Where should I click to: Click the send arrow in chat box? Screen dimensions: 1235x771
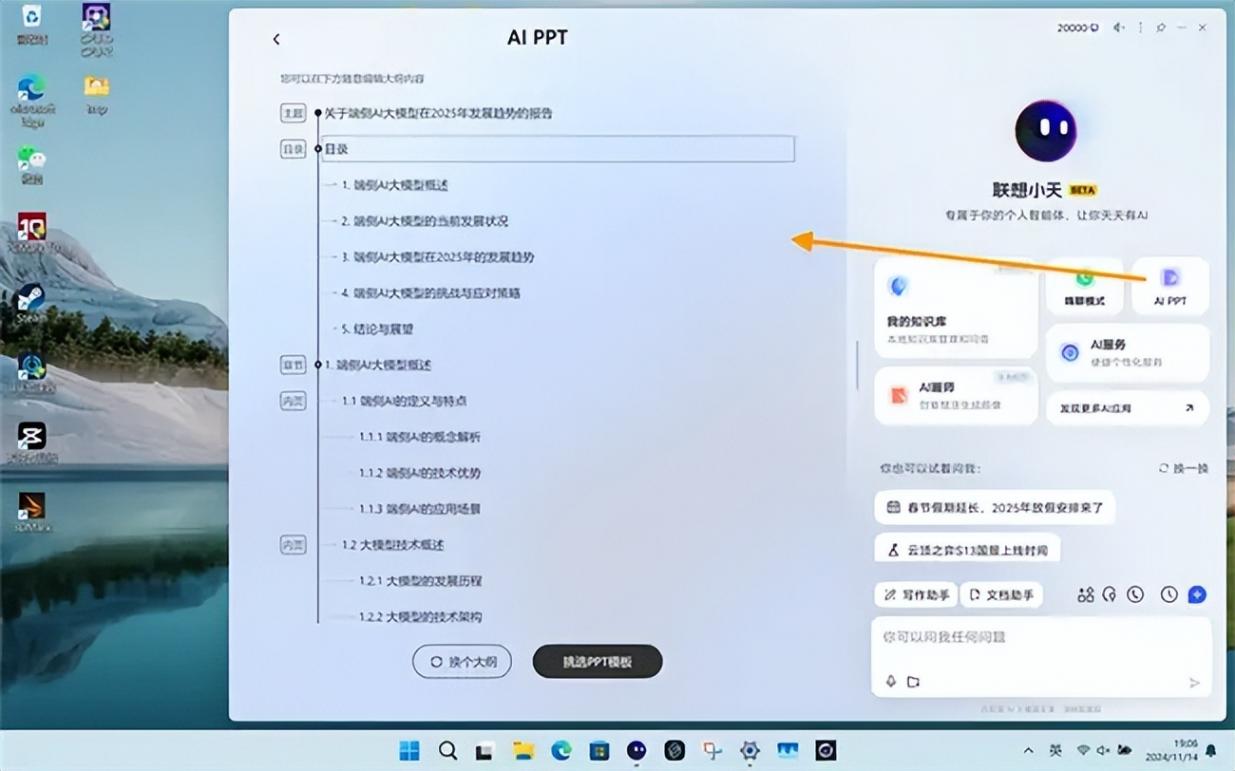click(1193, 683)
